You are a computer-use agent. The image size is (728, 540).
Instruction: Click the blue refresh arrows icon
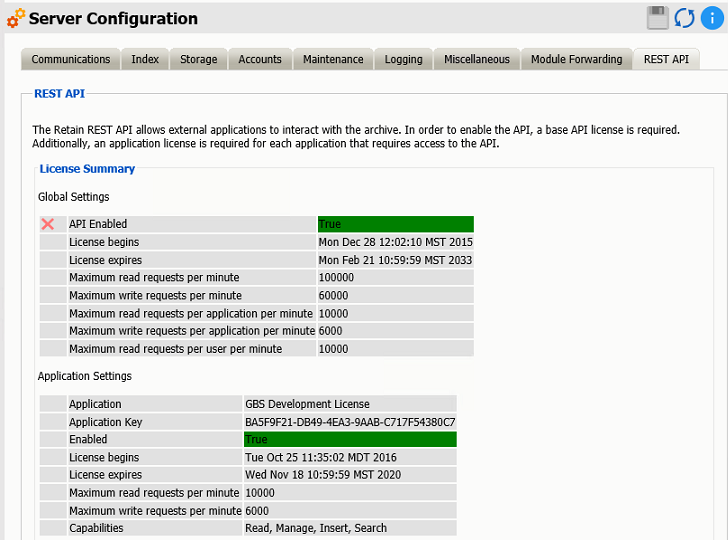click(x=684, y=17)
